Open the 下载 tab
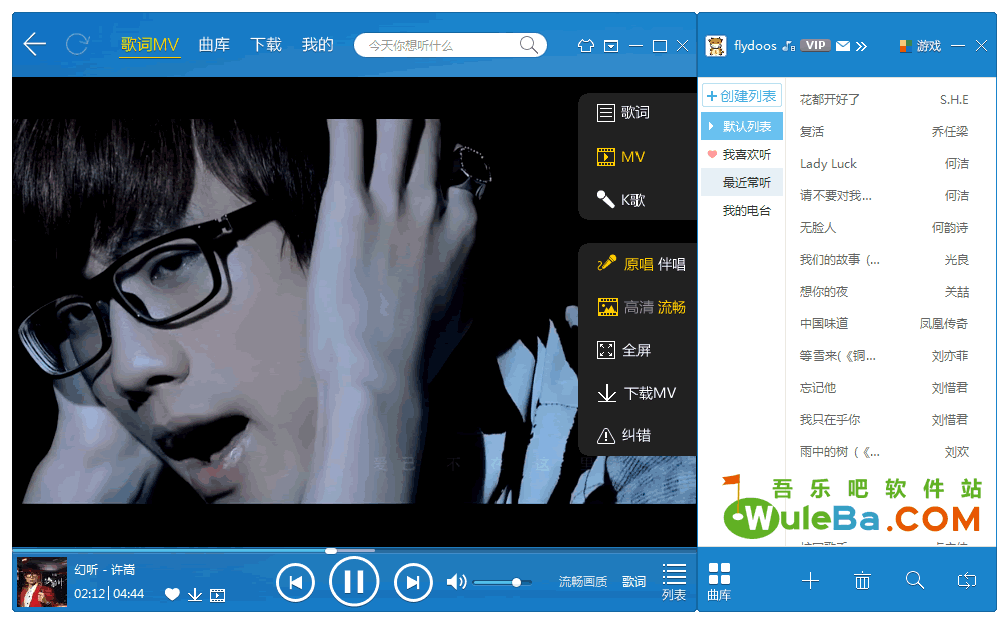The height and width of the screenshot is (624, 1007). 266,45
